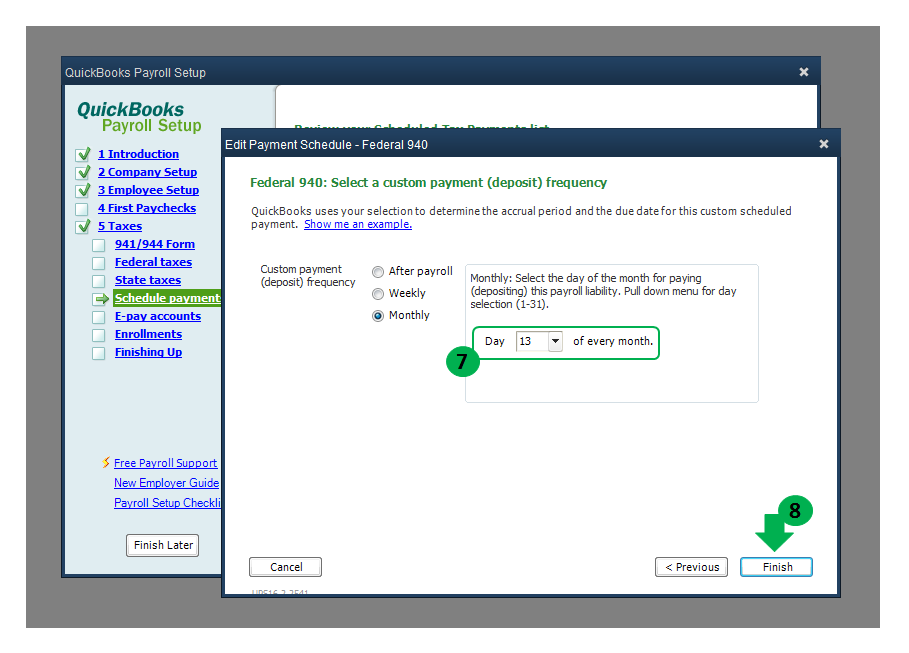Cancel the Edit Payment Schedule dialog
Screen dimensions: 909x653
coord(285,567)
